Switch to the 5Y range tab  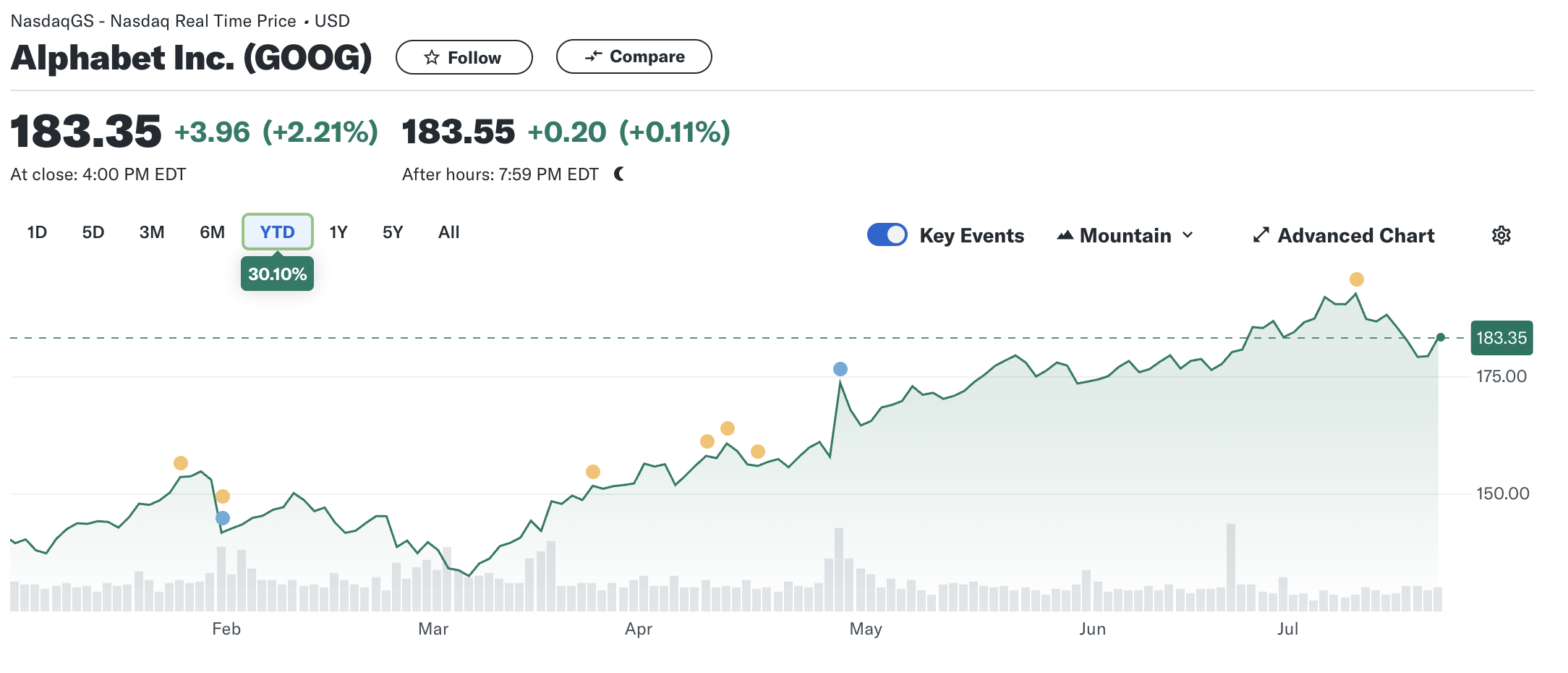[x=392, y=232]
